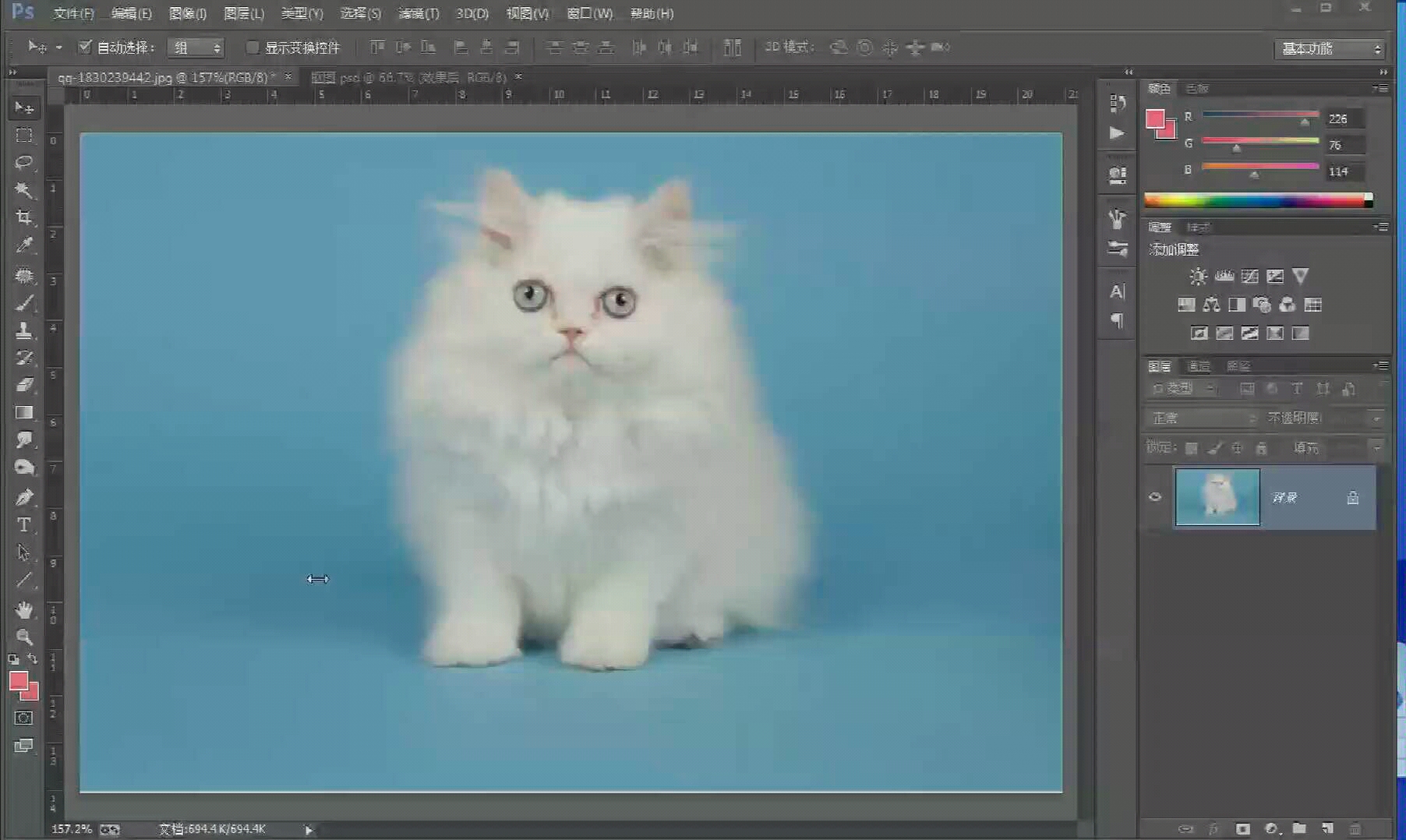Open layer blend mode dropdown

[1202, 418]
